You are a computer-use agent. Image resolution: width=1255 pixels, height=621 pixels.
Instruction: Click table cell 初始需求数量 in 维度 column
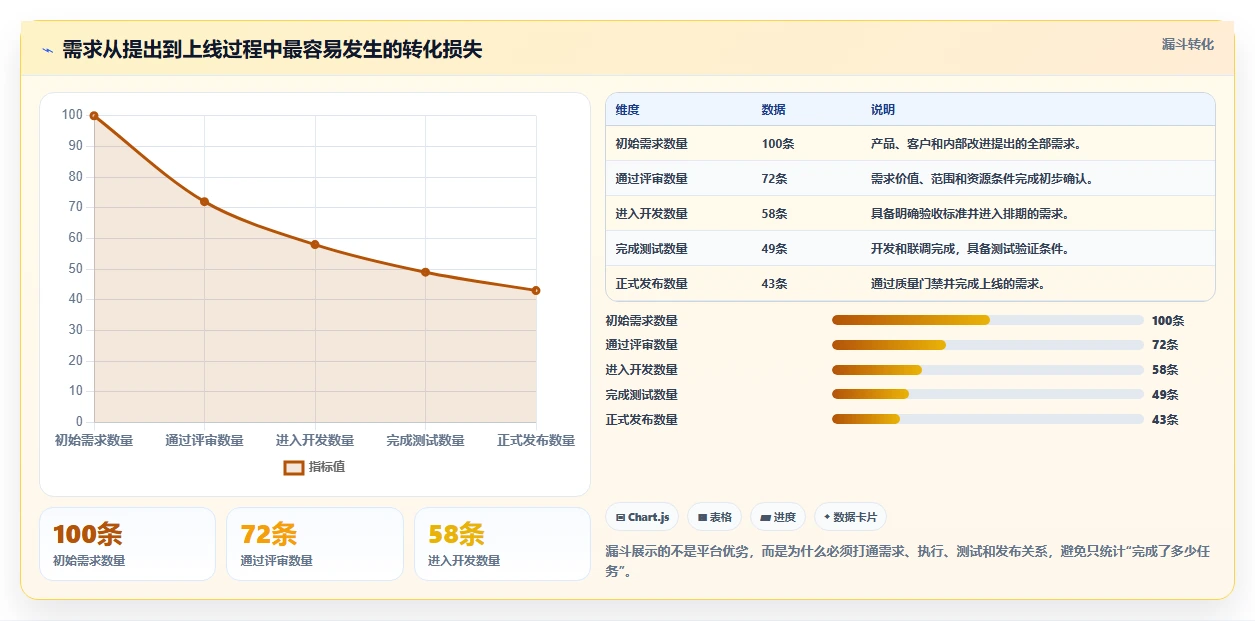point(651,144)
